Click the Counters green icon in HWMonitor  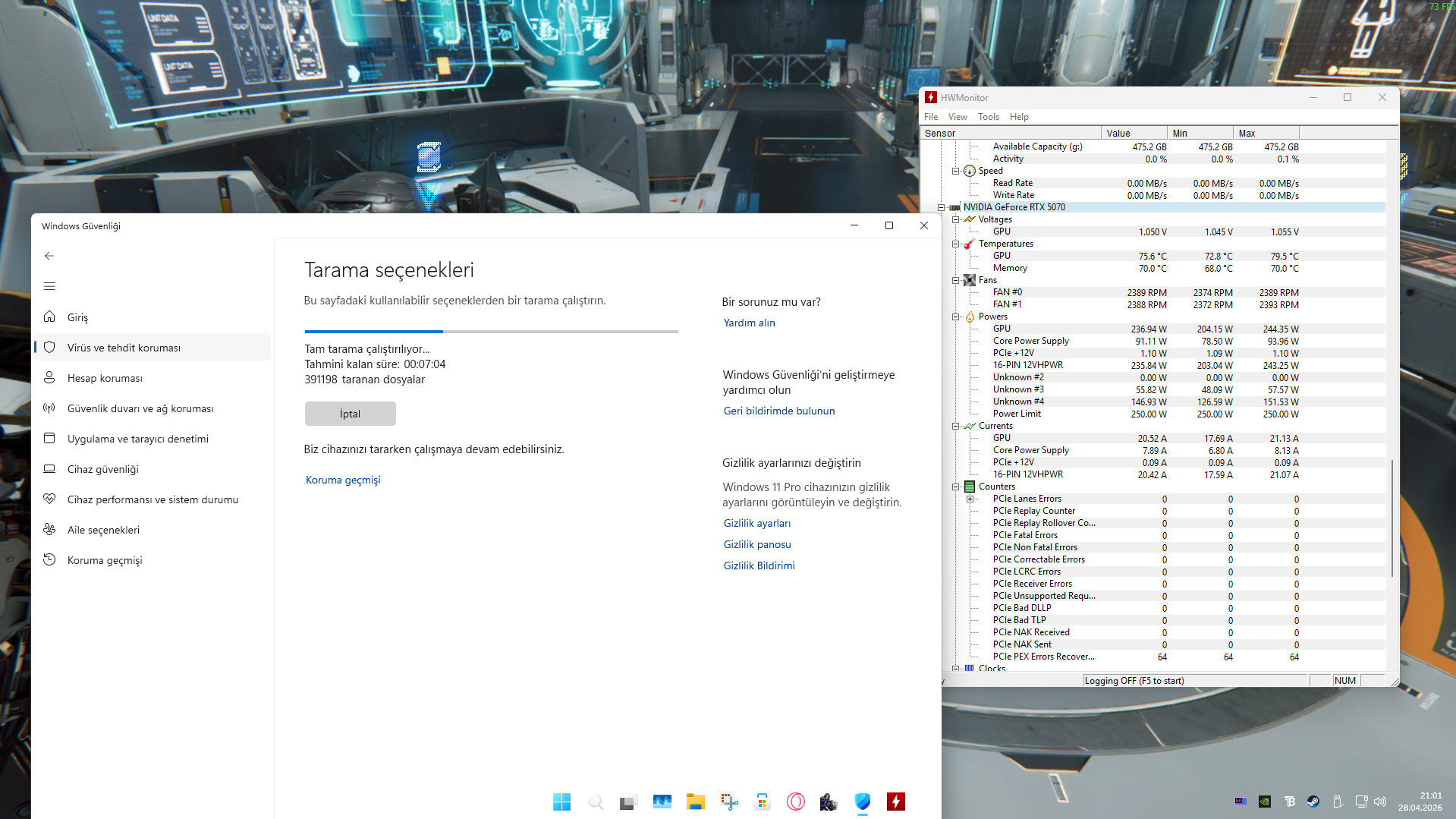(x=970, y=487)
